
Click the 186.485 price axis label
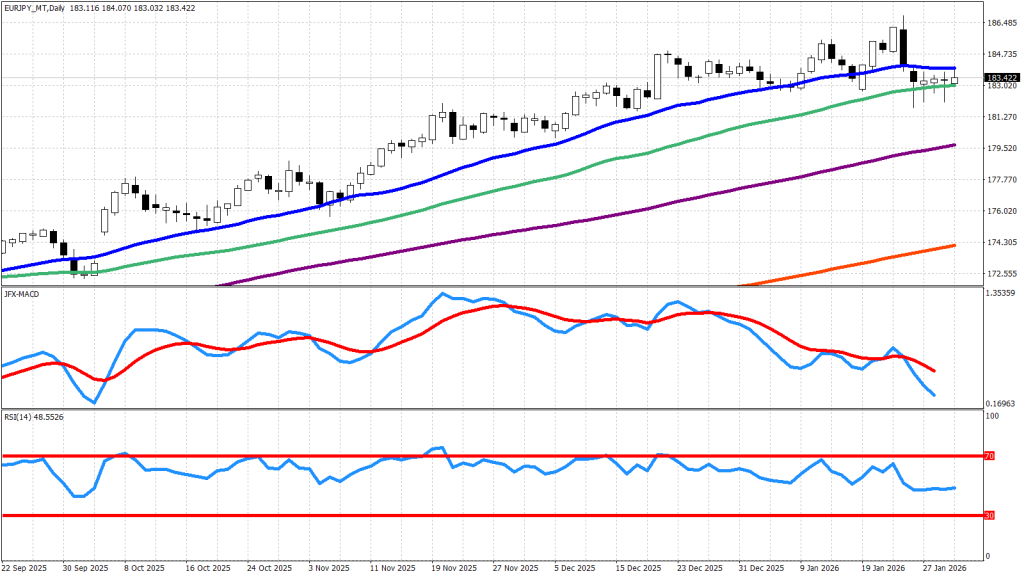(1001, 22)
